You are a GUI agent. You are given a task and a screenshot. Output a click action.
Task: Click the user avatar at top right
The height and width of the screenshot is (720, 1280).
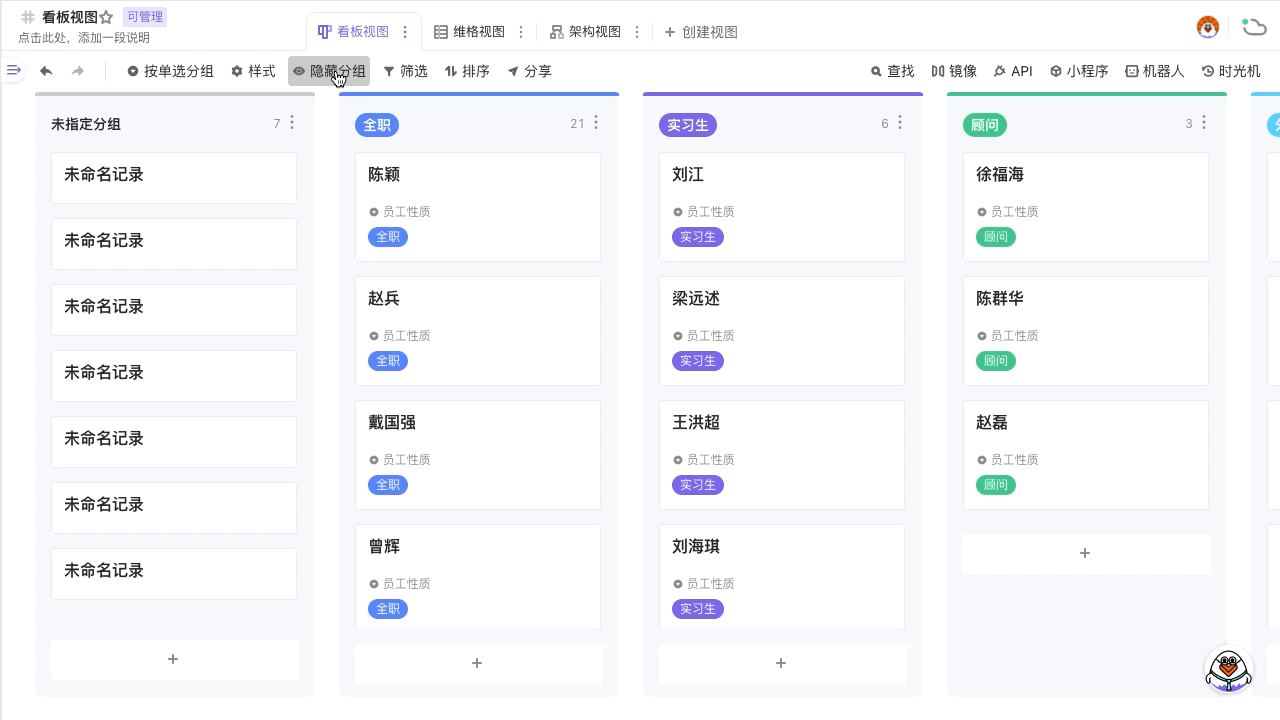(x=1208, y=27)
